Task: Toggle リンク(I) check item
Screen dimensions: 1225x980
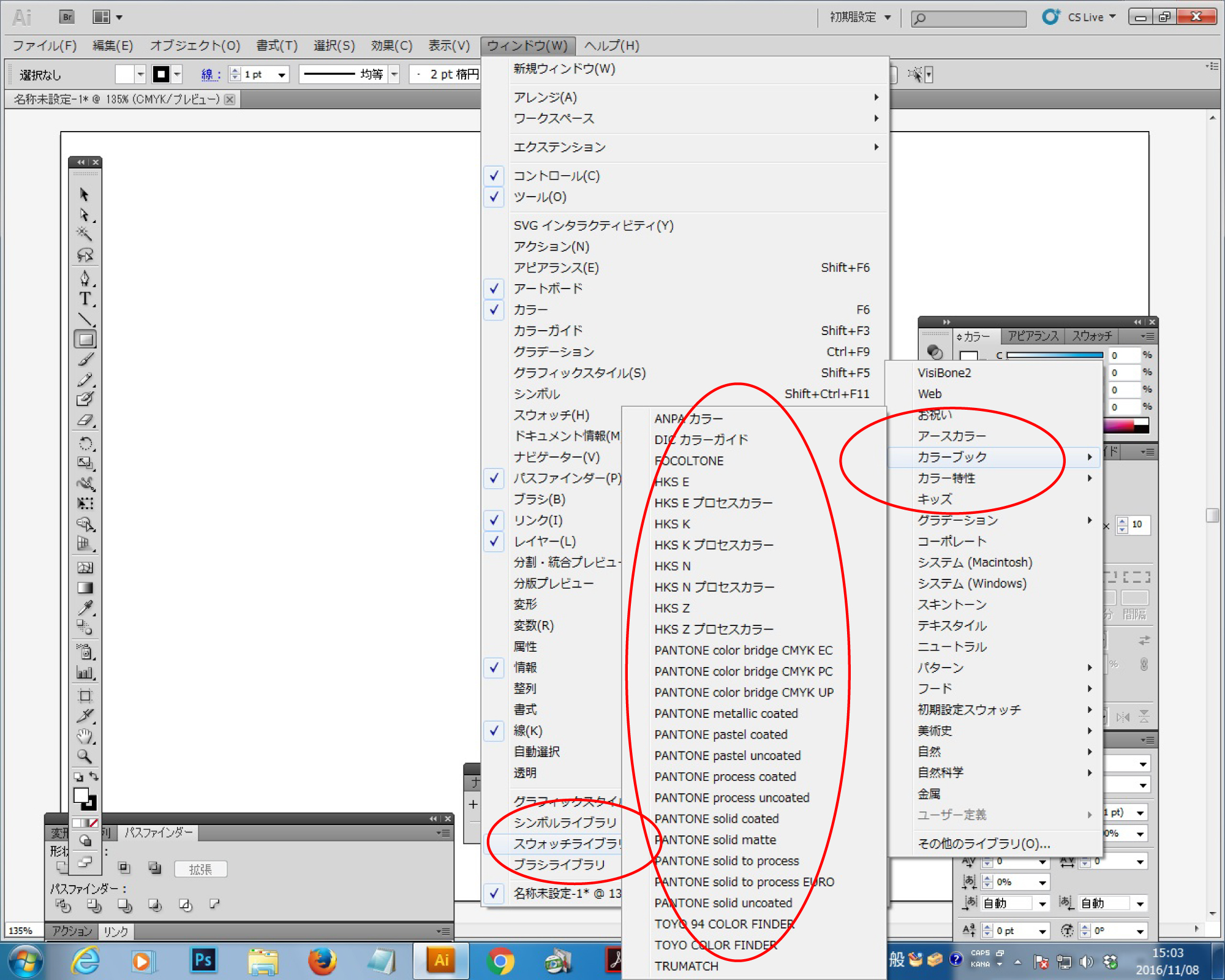Action: click(x=552, y=520)
